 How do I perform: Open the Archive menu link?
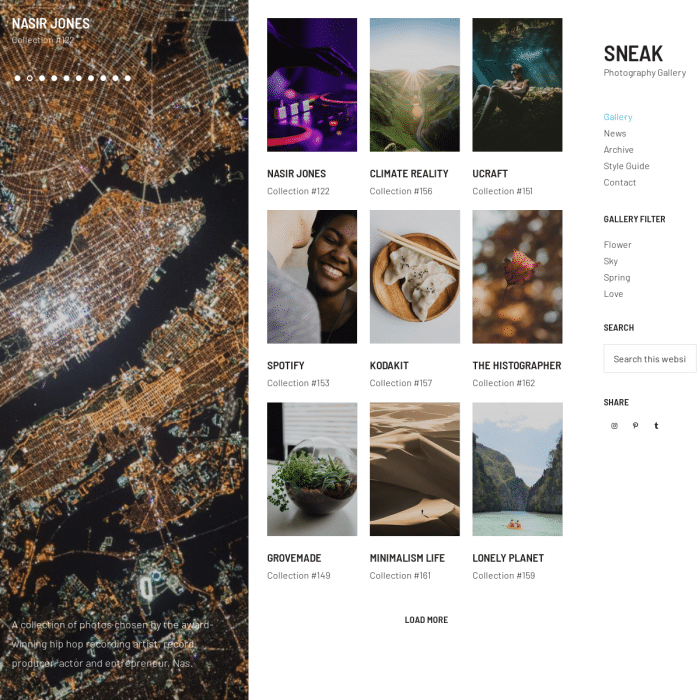(618, 150)
